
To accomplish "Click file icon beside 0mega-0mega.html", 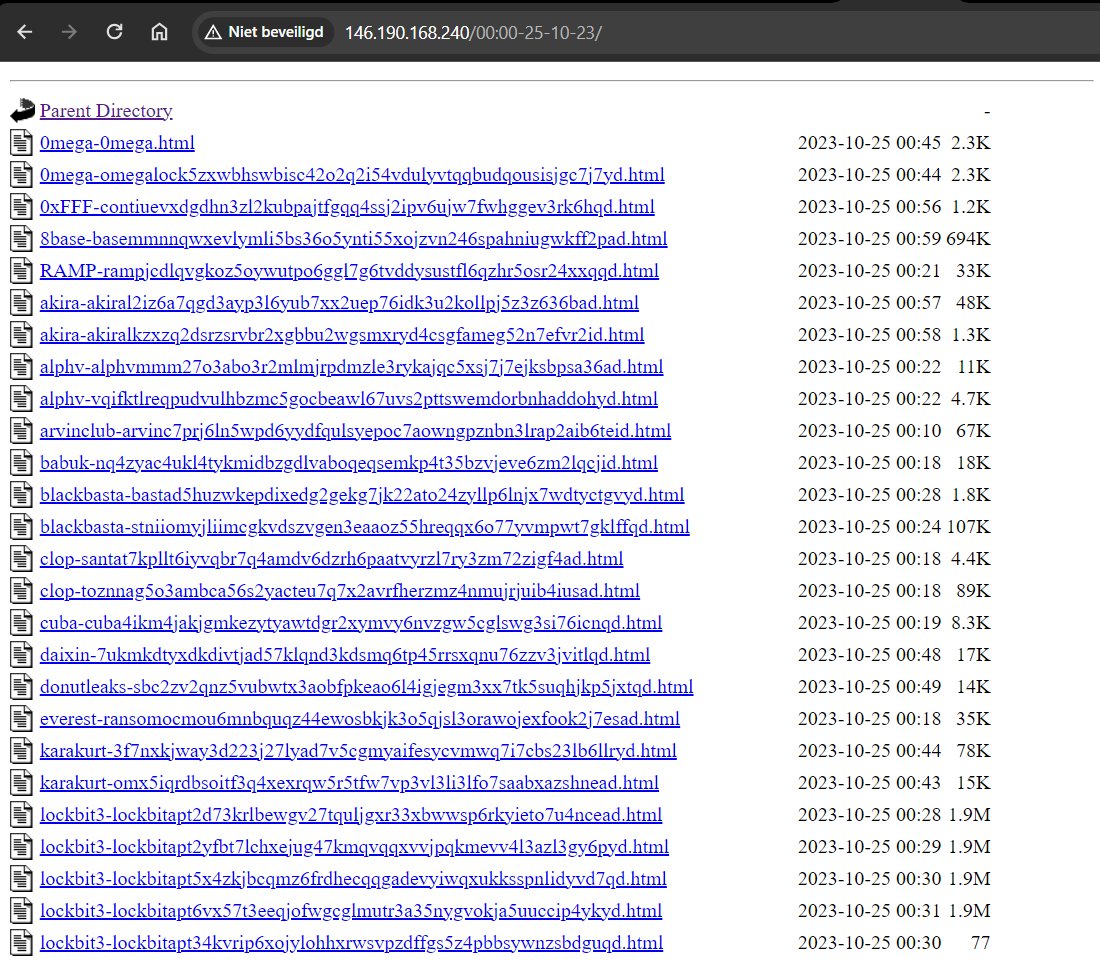I will (22, 143).
